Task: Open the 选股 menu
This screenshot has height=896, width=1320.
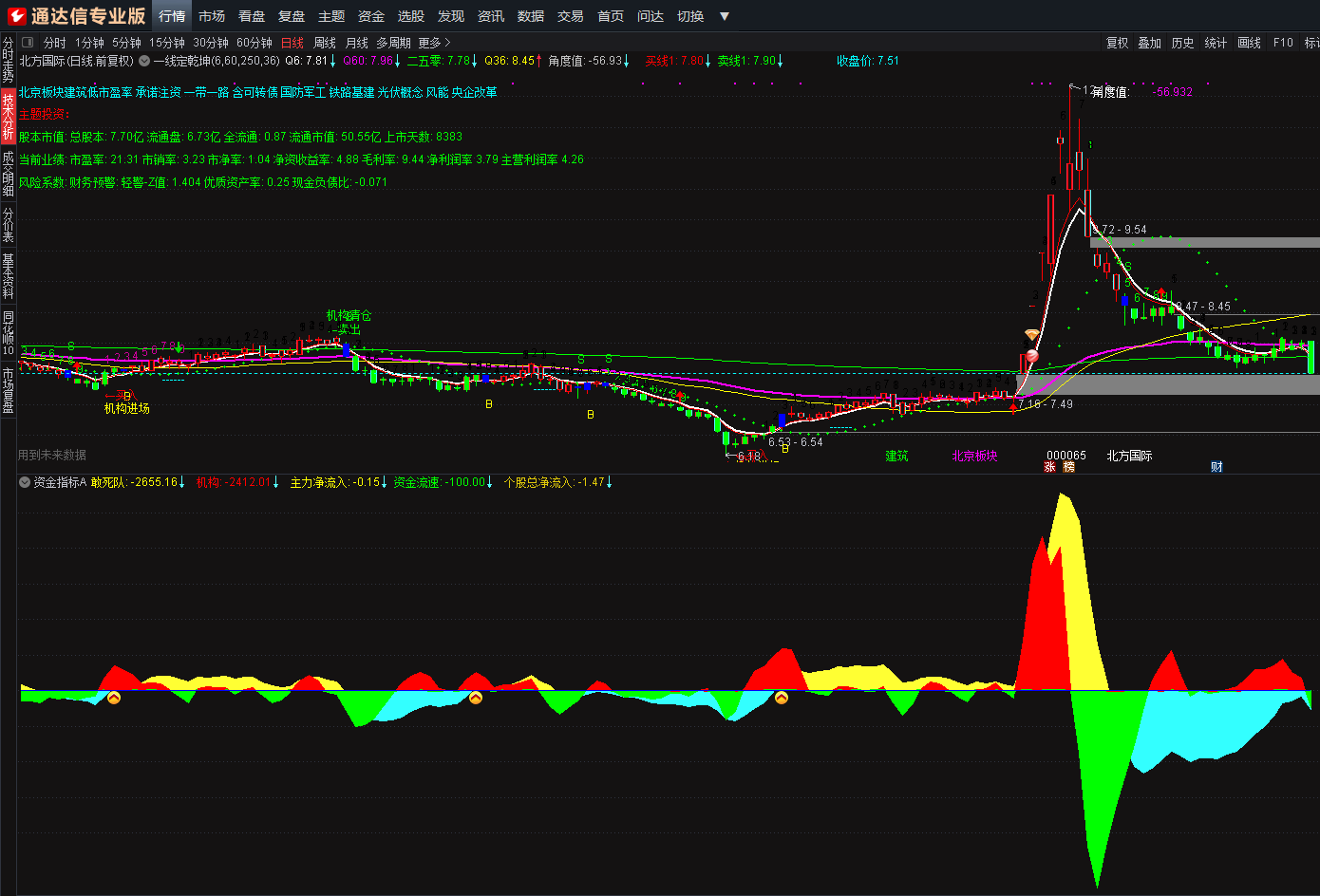Action: [411, 16]
